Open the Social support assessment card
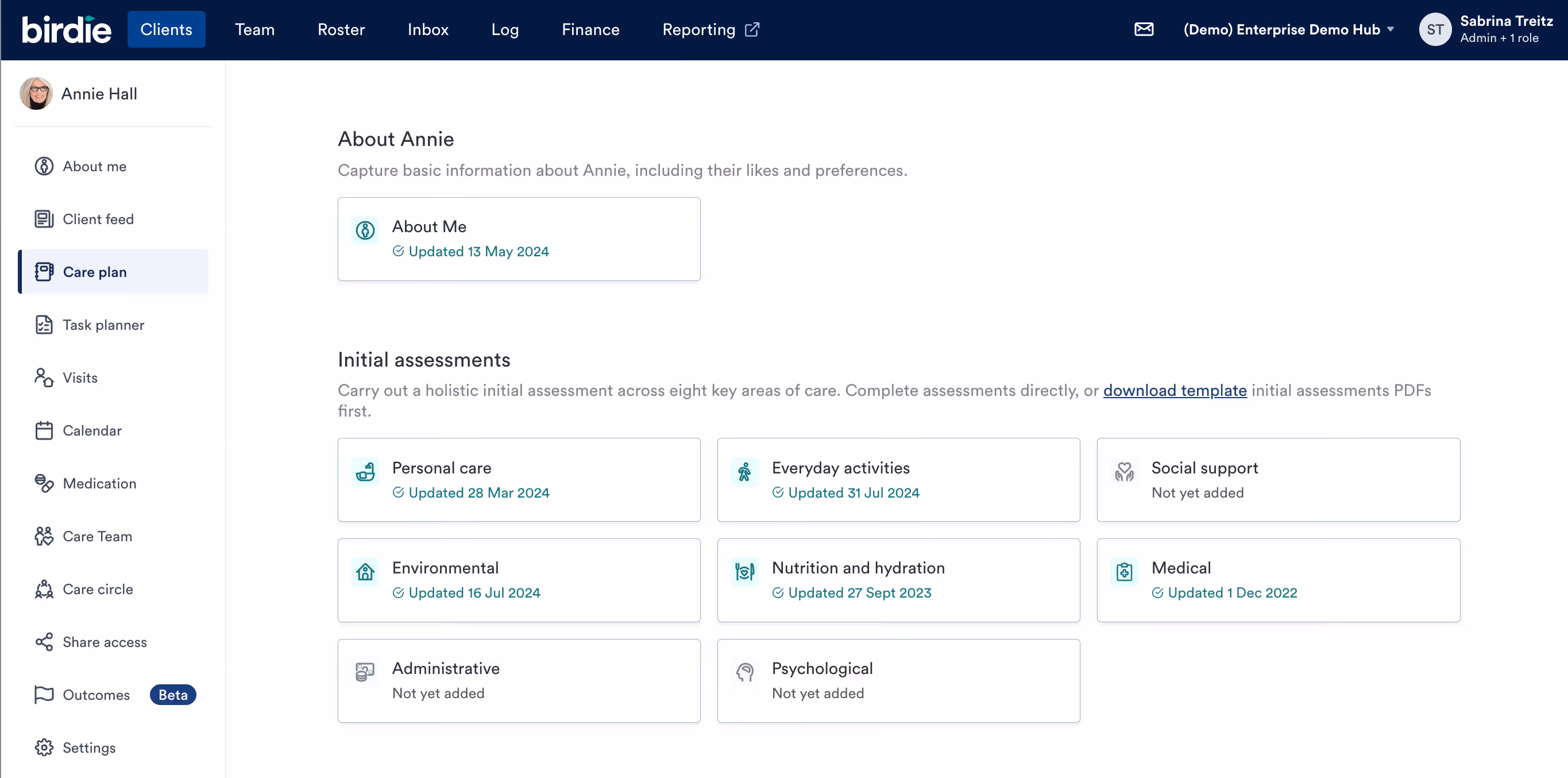This screenshot has width=1568, height=778. pos(1277,480)
